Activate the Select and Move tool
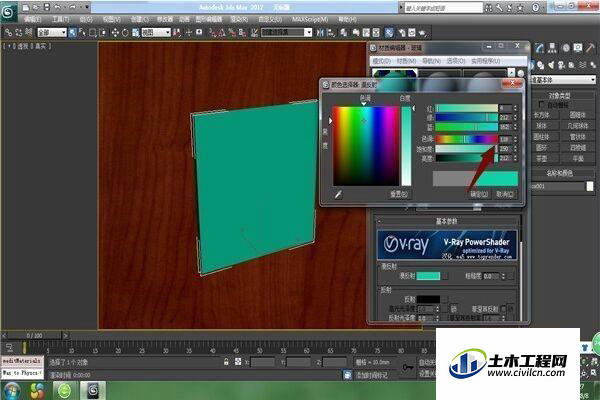 [115, 33]
